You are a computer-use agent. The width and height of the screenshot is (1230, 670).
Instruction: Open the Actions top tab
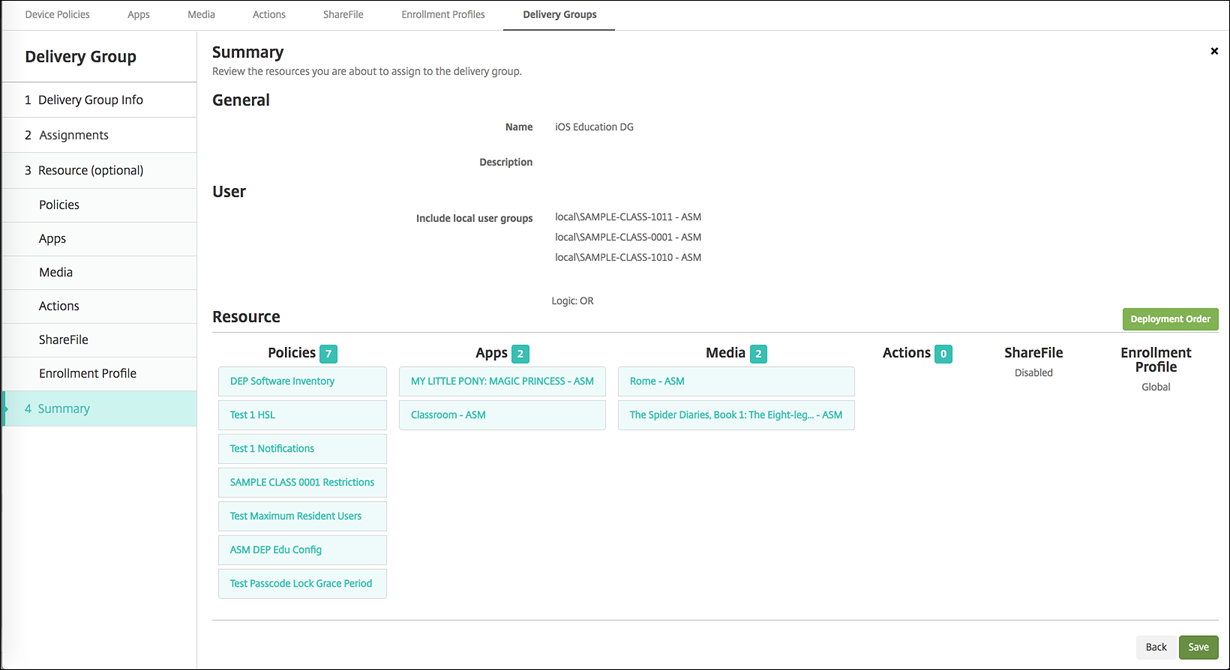click(269, 15)
